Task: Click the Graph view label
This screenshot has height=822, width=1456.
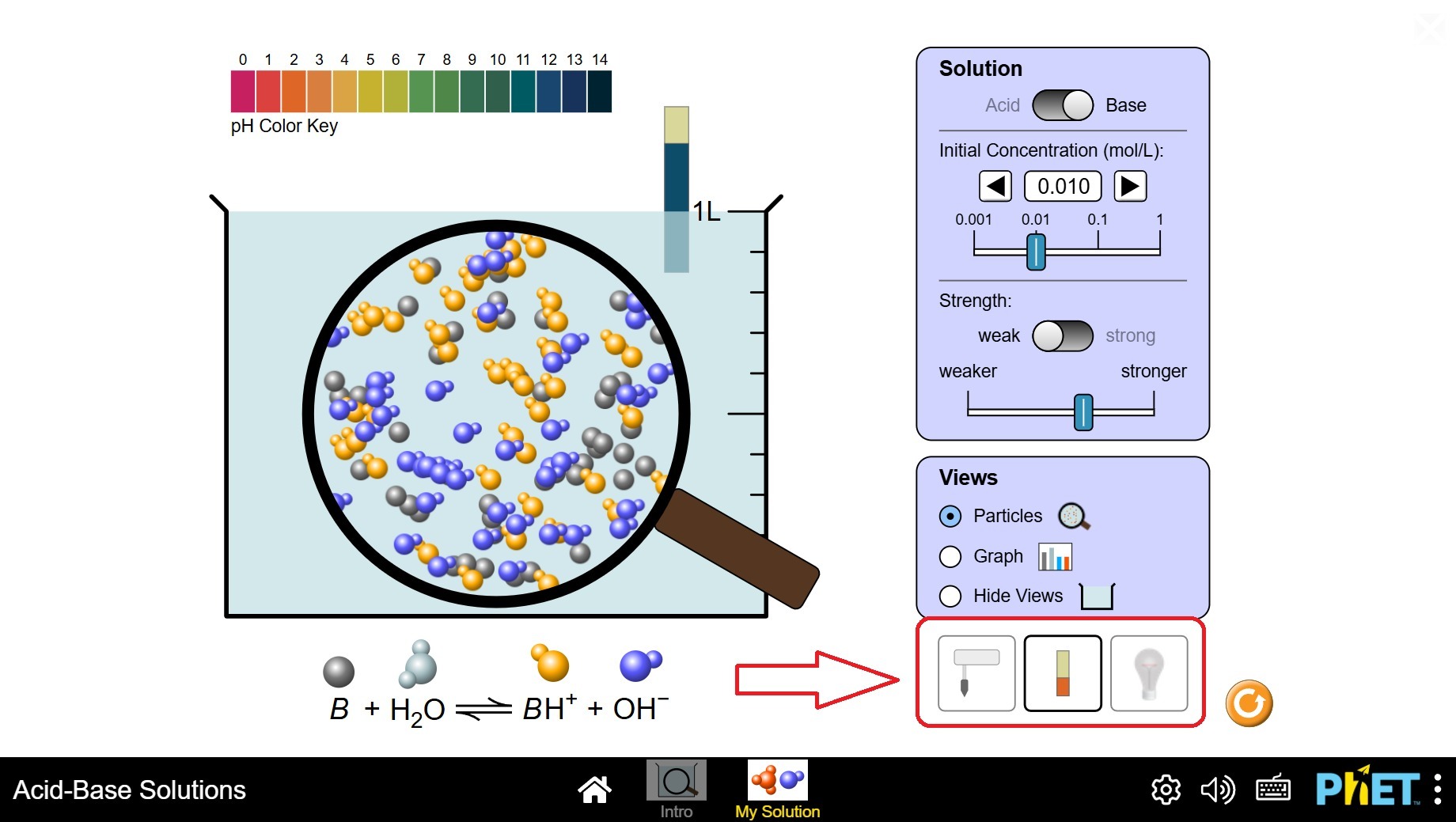Action: click(998, 556)
